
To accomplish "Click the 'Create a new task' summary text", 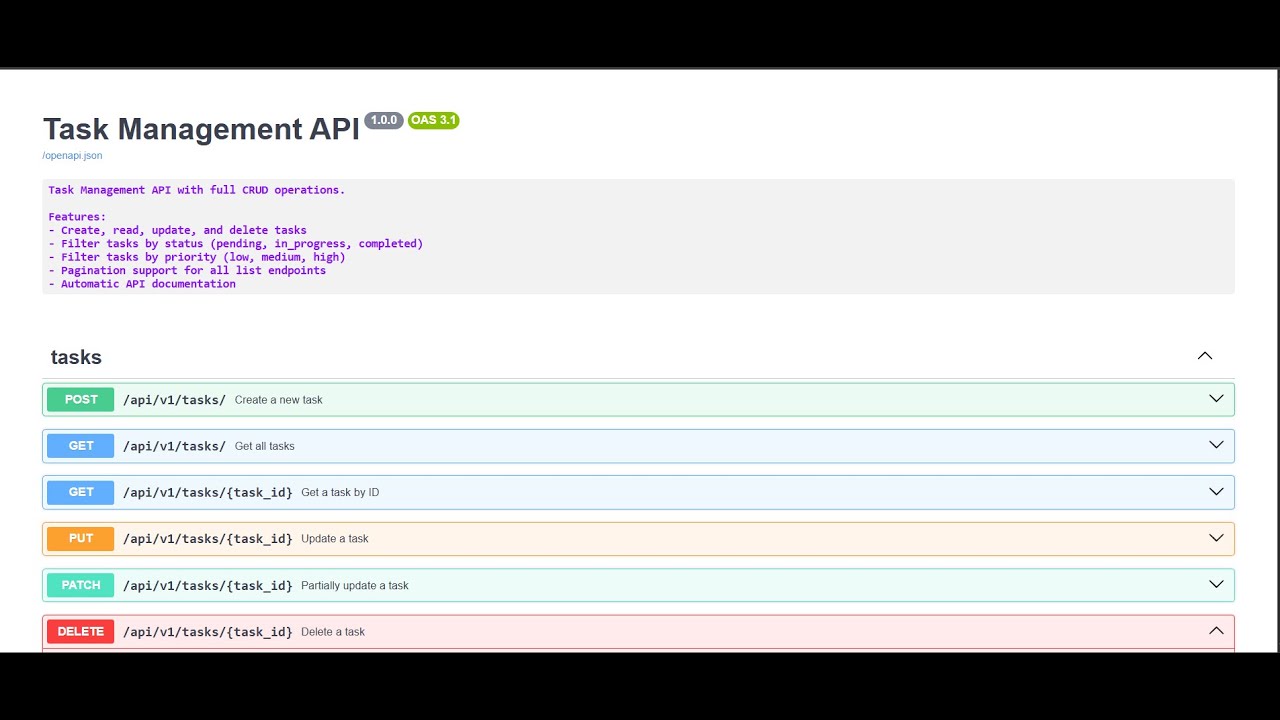I will [279, 400].
